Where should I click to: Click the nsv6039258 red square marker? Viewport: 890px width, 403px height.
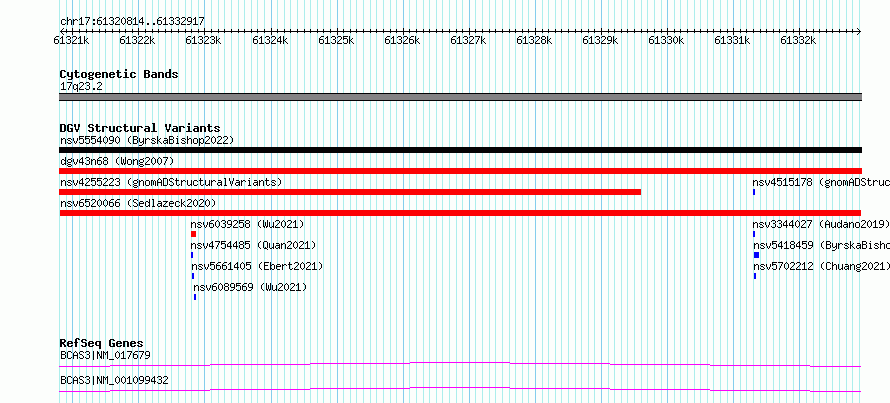[194, 234]
